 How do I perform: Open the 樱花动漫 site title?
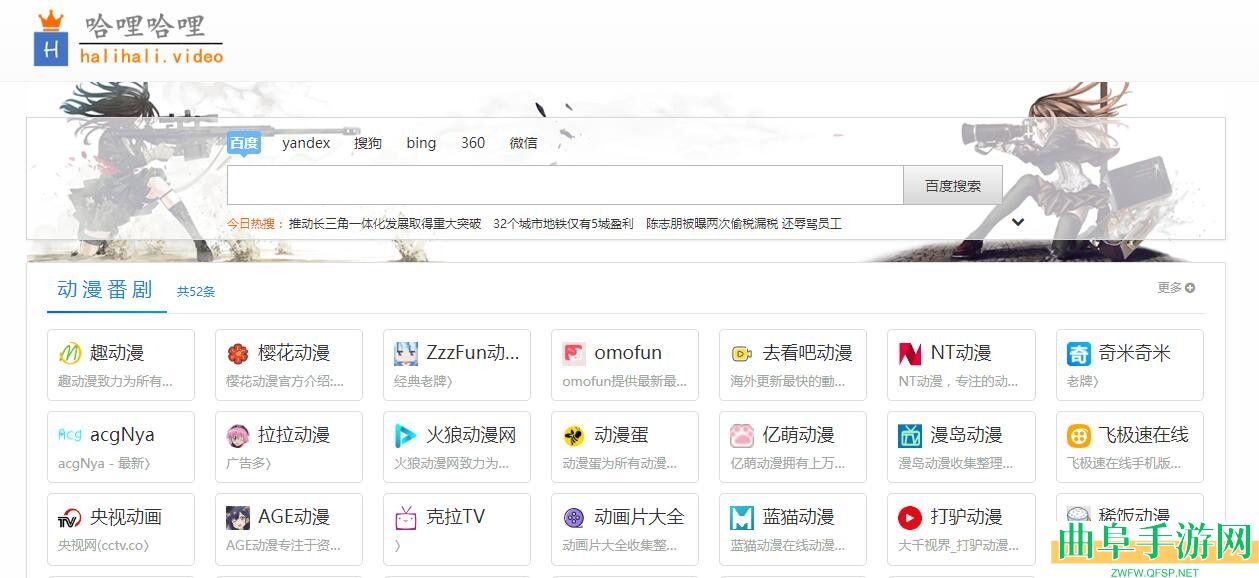294,353
